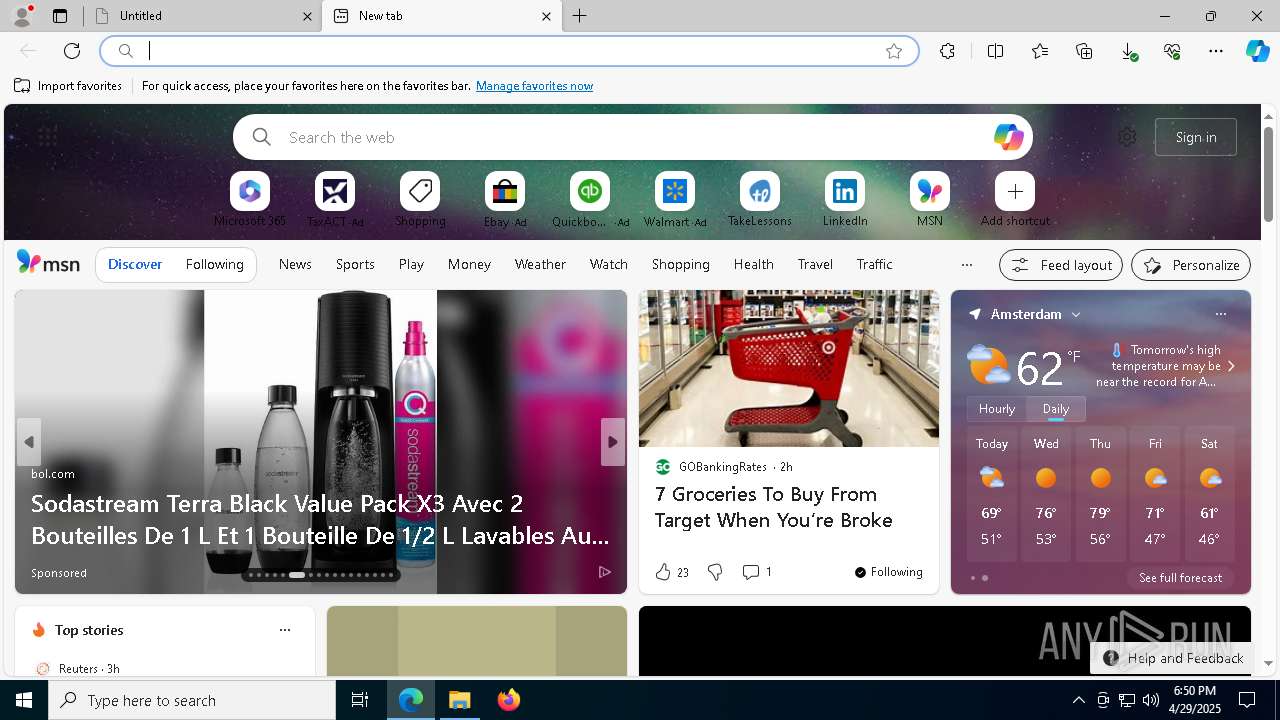Open News category
This screenshot has height=720, width=1280.
(x=295, y=264)
